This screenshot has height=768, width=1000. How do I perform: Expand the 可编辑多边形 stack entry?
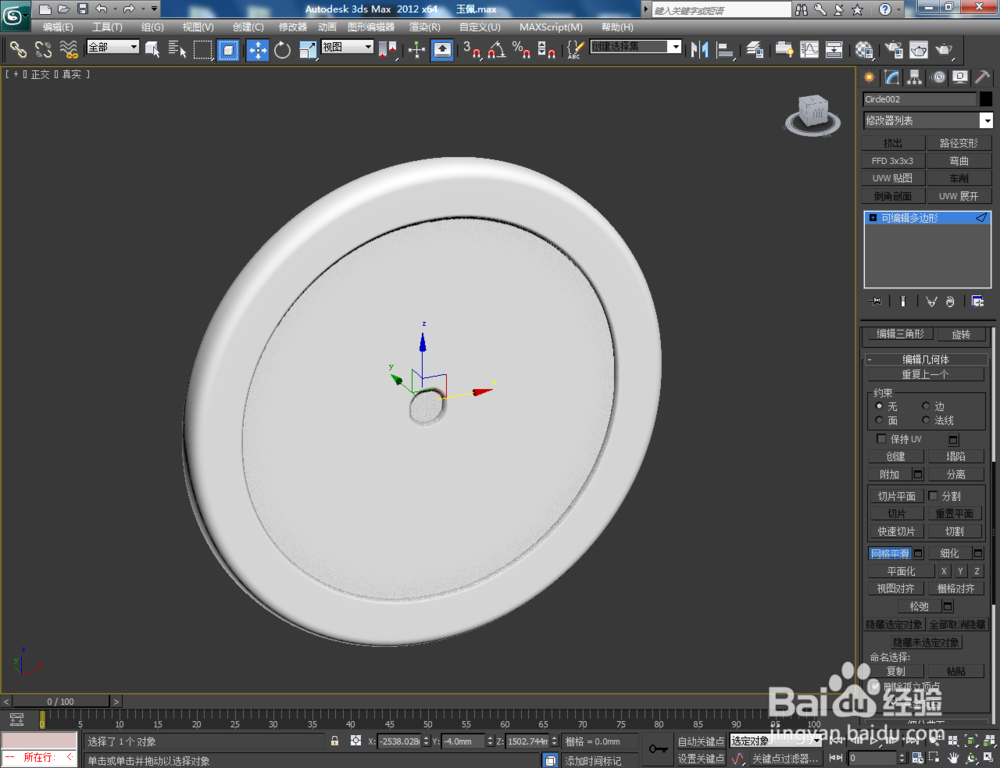(x=873, y=218)
